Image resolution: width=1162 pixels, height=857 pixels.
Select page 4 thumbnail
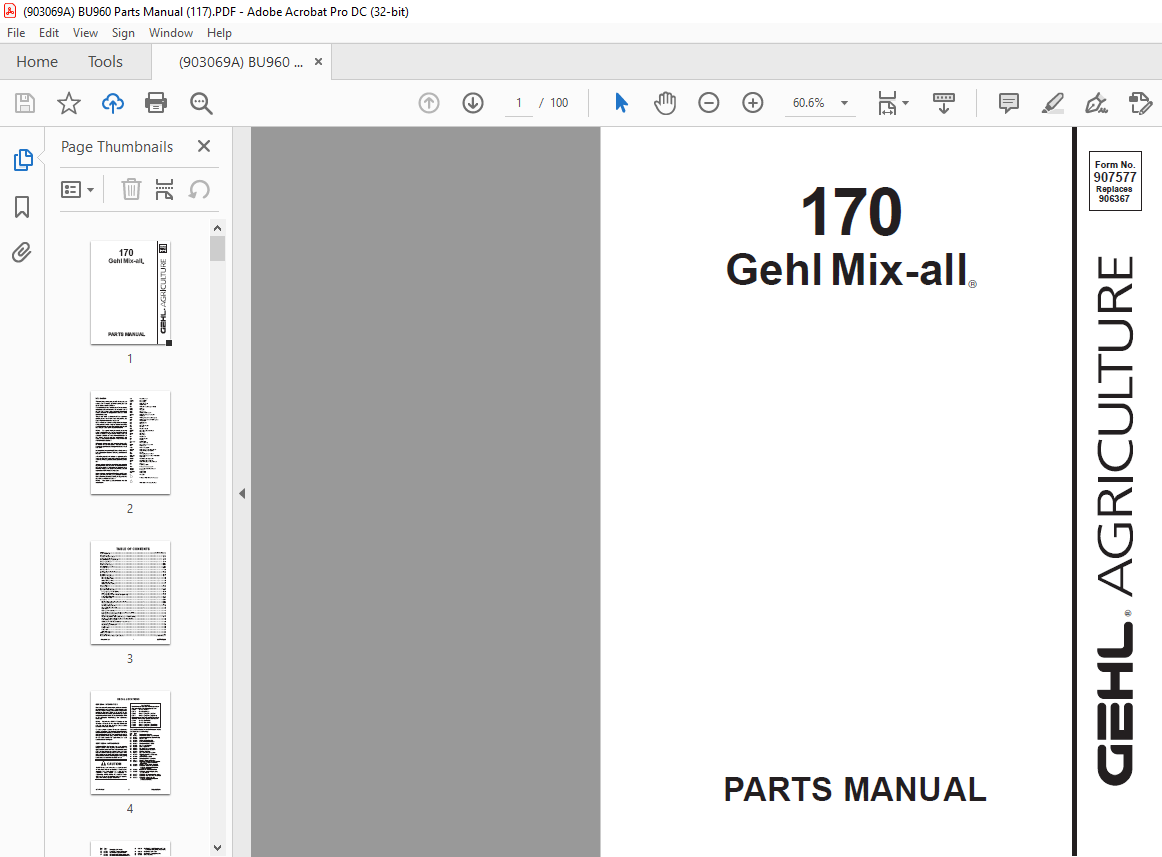130,743
